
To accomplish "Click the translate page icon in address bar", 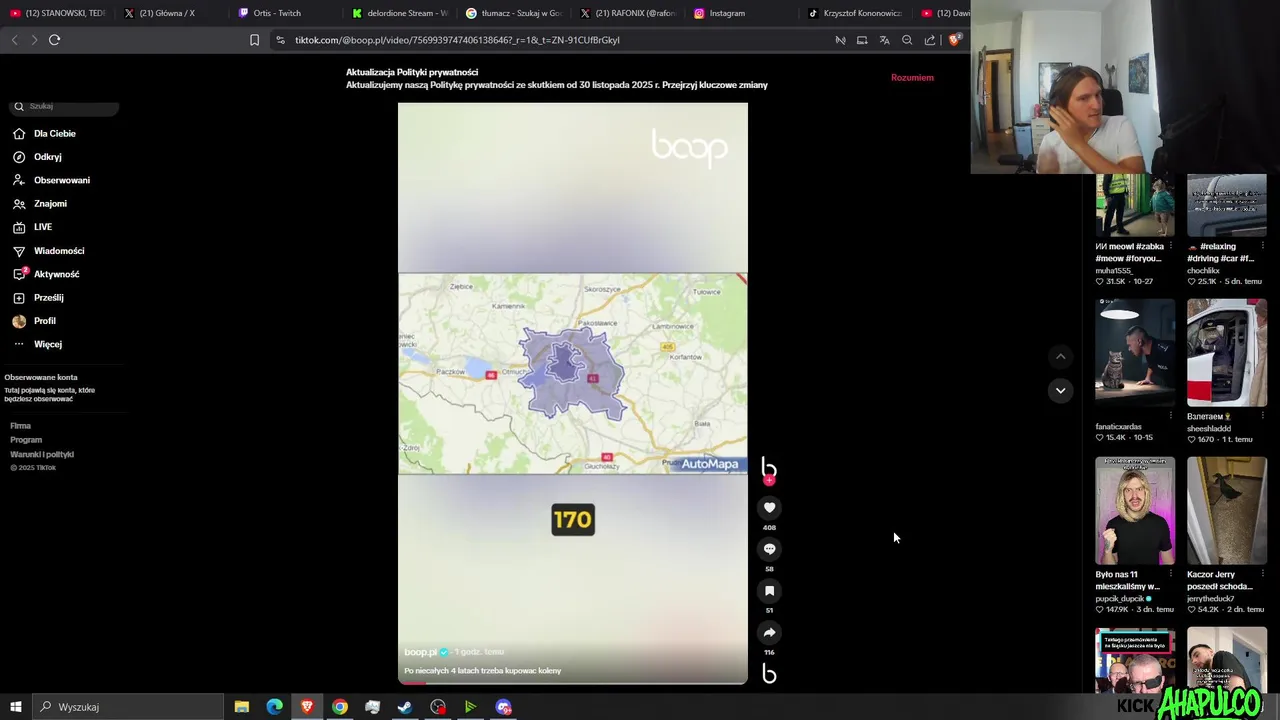I will 885,40.
